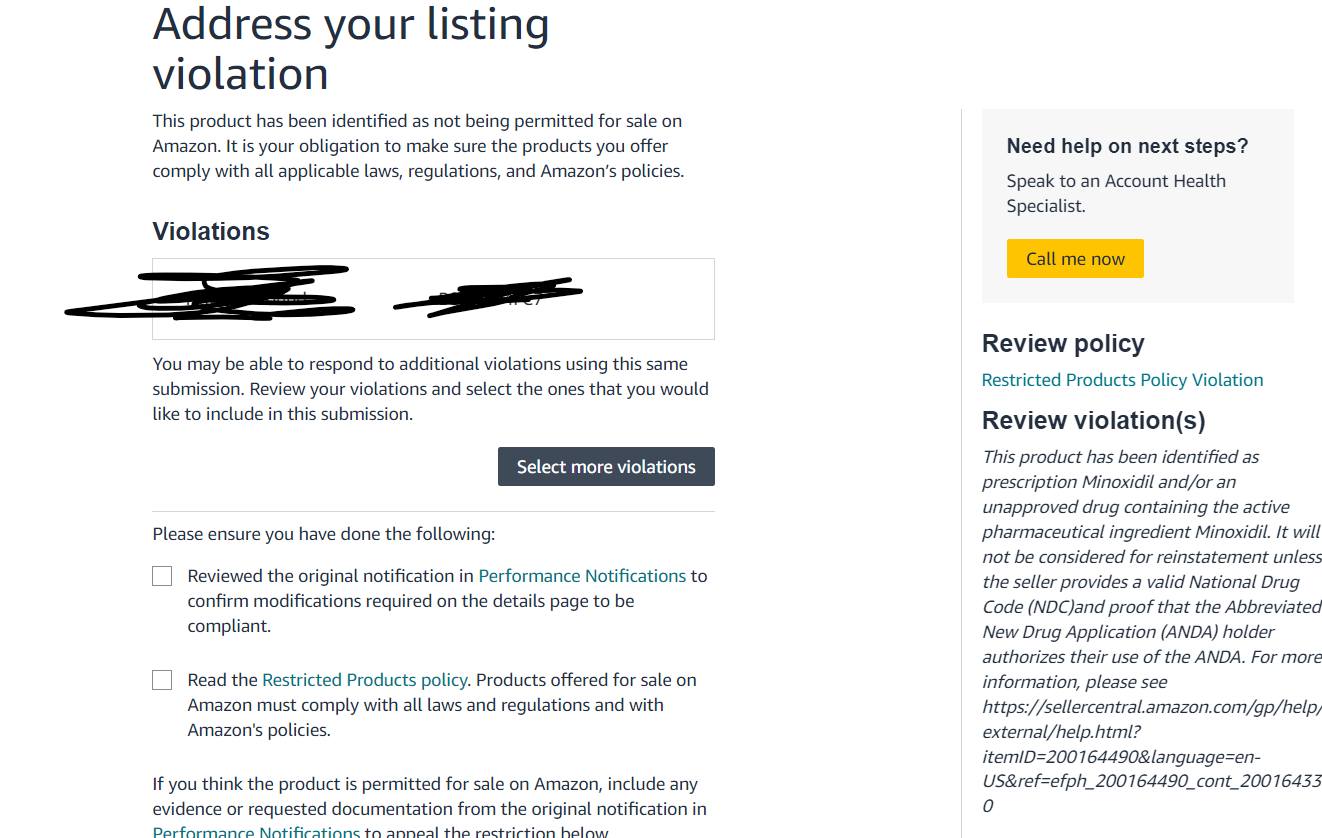This screenshot has width=1322, height=838.
Task: Click the 'Speak to an Account Health Specialist' text
Action: (x=1116, y=193)
